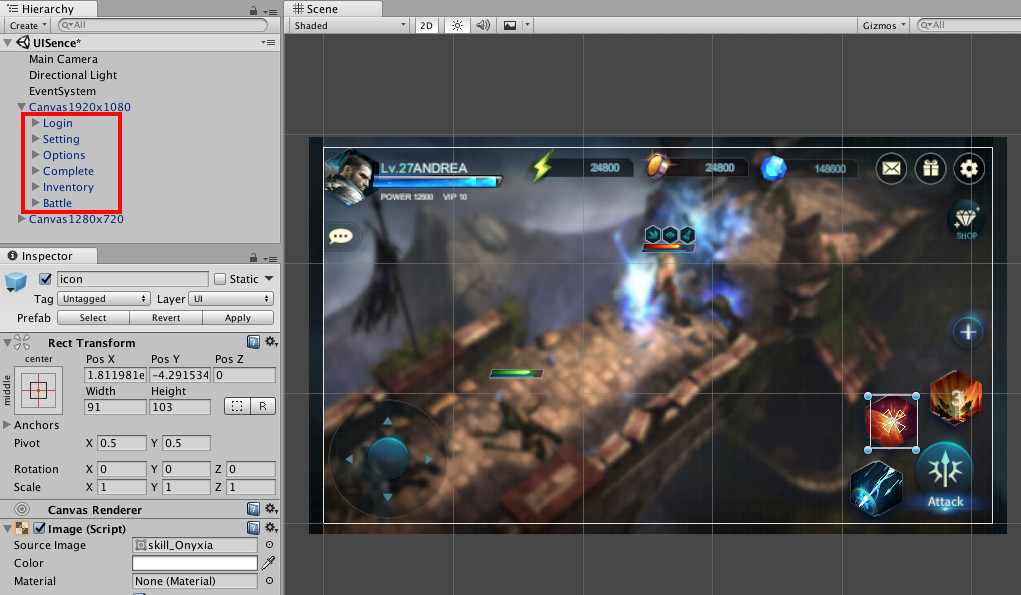Click the Prefab Select button

93,318
